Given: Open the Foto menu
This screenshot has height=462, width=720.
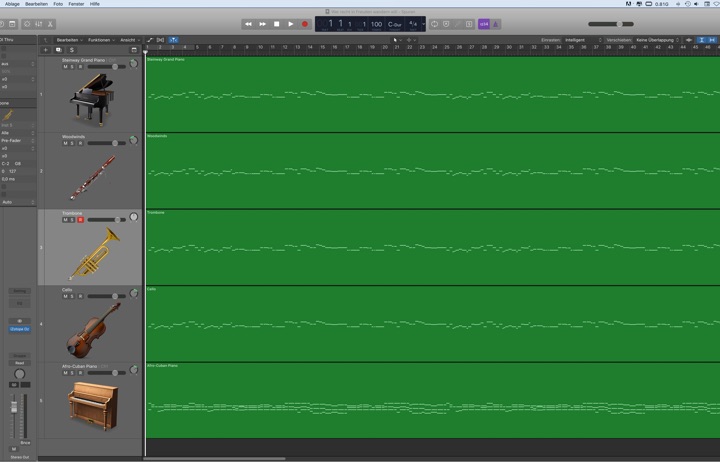Looking at the screenshot, I should pyautogui.click(x=58, y=4).
